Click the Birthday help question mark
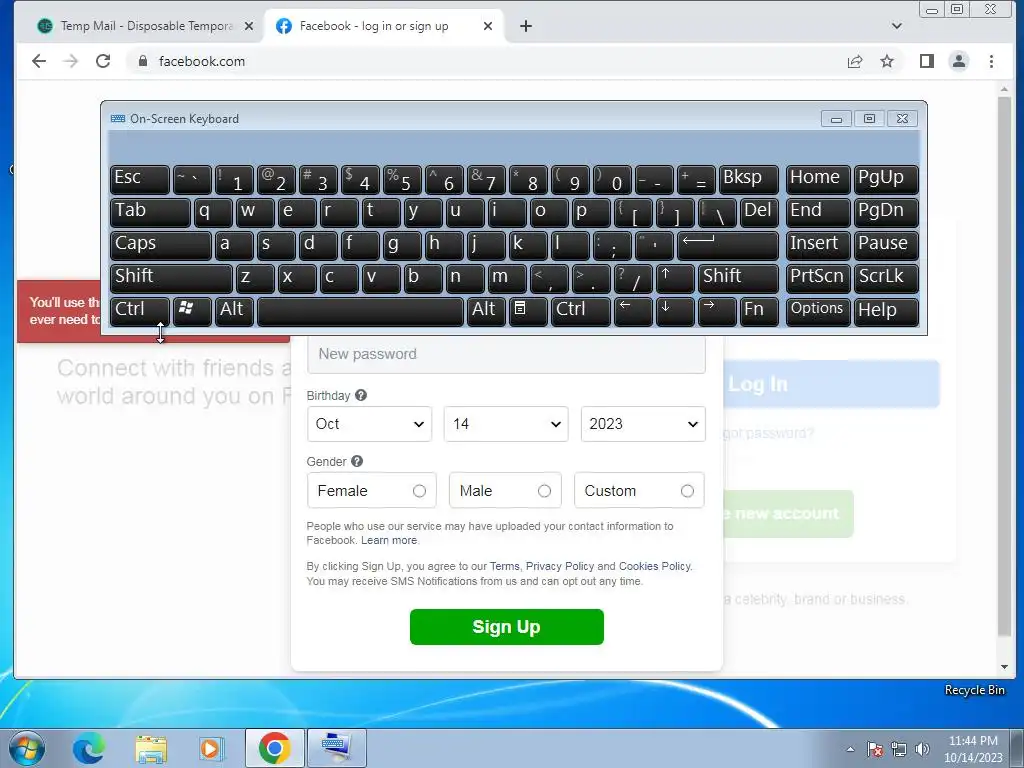This screenshot has height=768, width=1024. (x=360, y=395)
